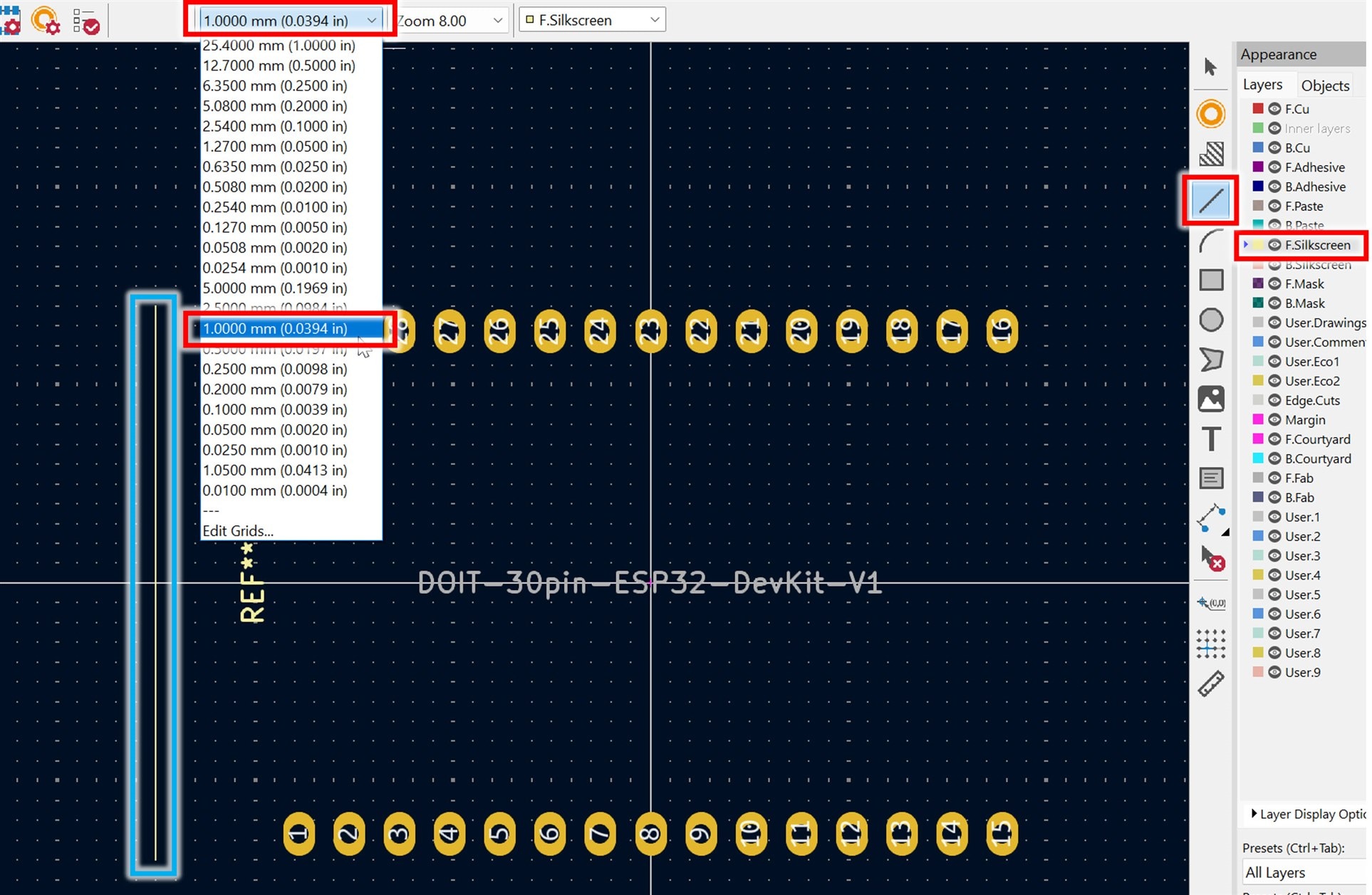This screenshot has height=895, width=1372.
Task: Click Edit Grids... entry
Action: pyautogui.click(x=238, y=530)
